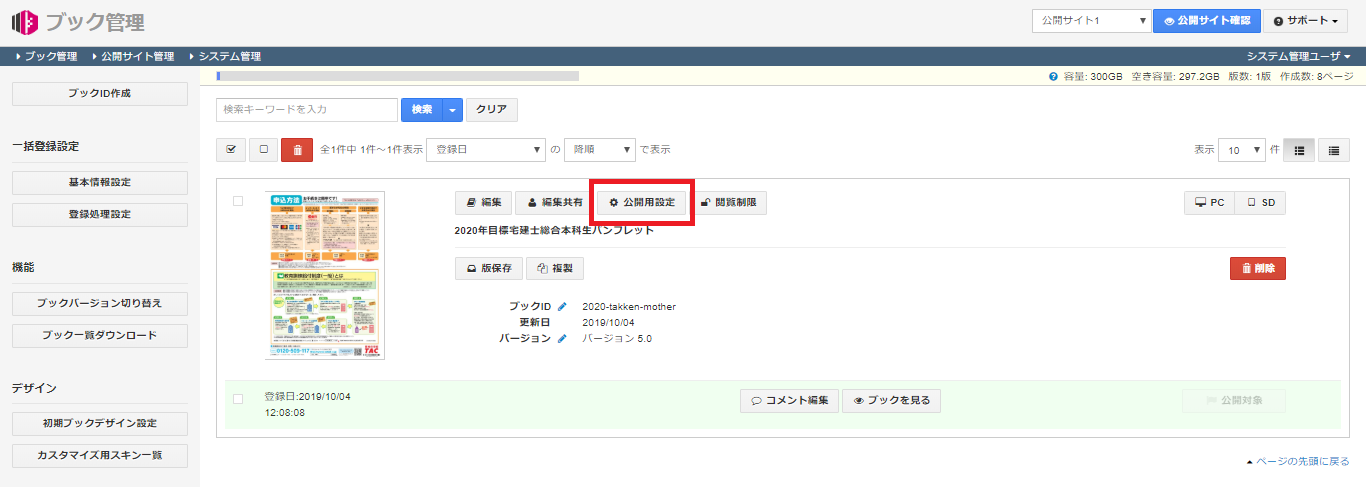Switch to the compact list view icon

tap(1333, 150)
